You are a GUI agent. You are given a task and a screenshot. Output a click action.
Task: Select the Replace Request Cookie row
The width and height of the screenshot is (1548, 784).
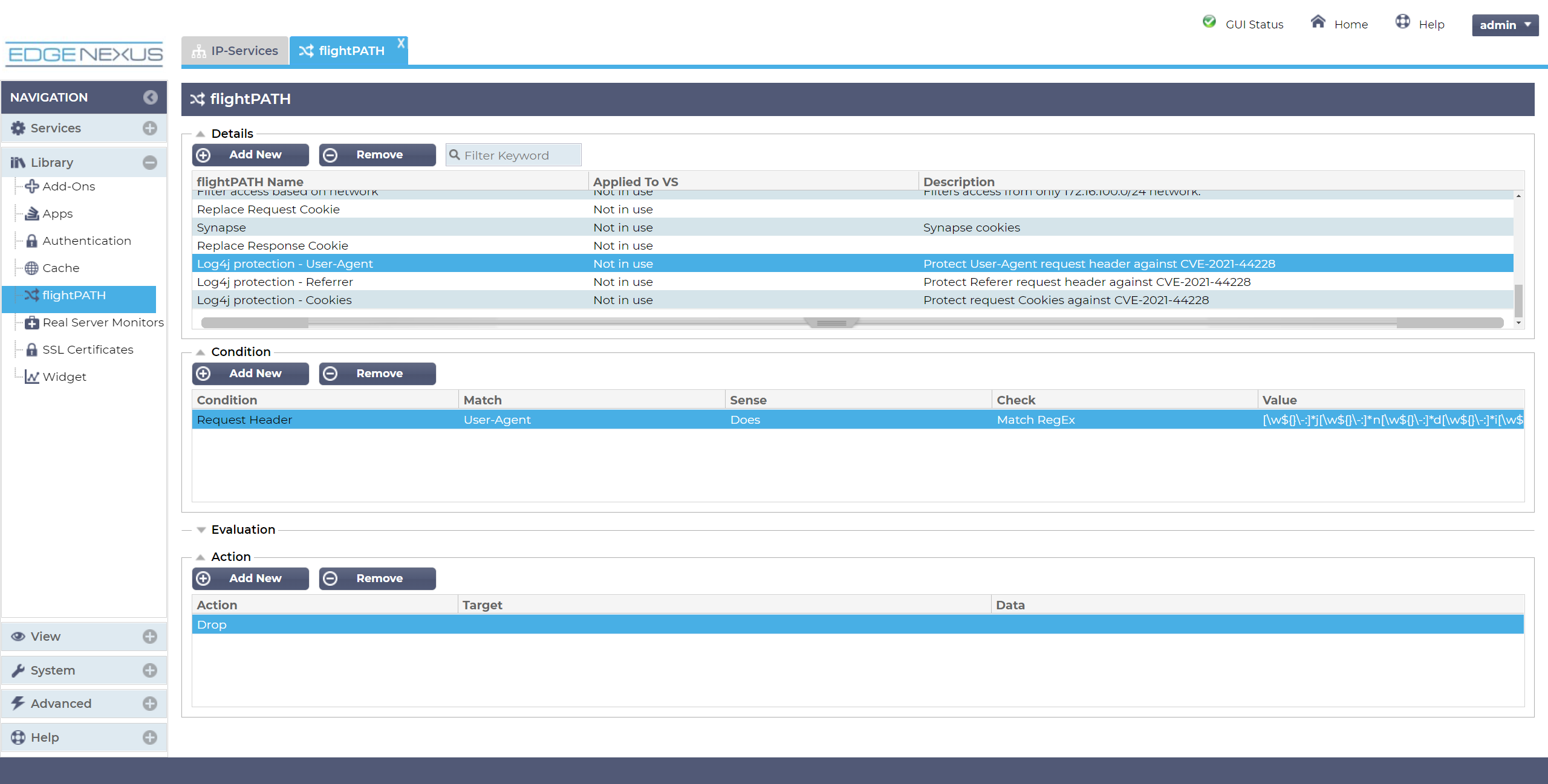(x=853, y=209)
